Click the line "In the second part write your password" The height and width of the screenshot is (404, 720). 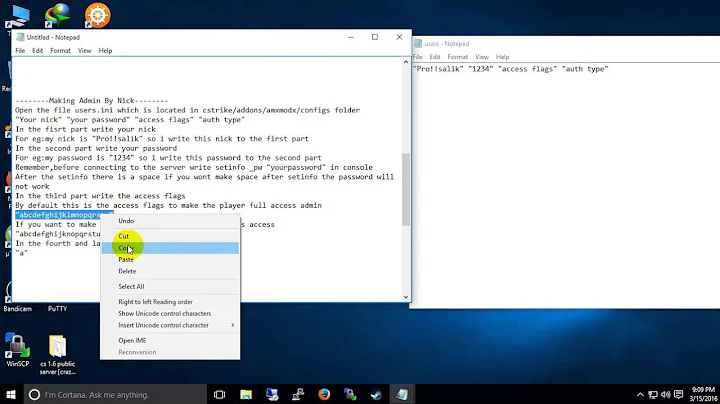click(x=96, y=148)
